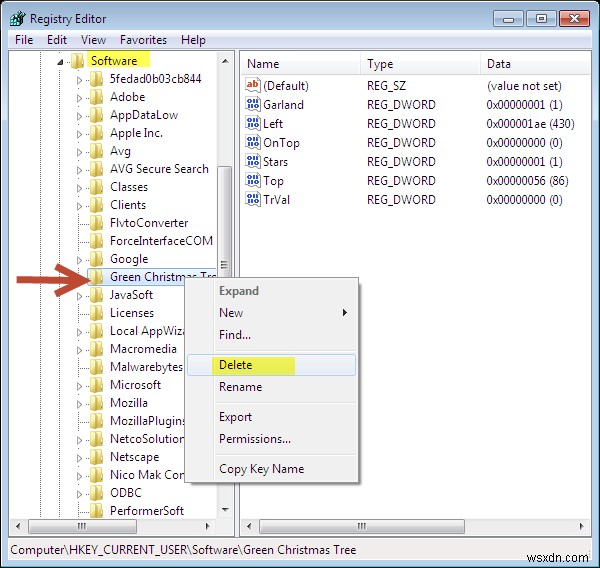
Task: Expand the Microsoft key
Action: (79, 386)
